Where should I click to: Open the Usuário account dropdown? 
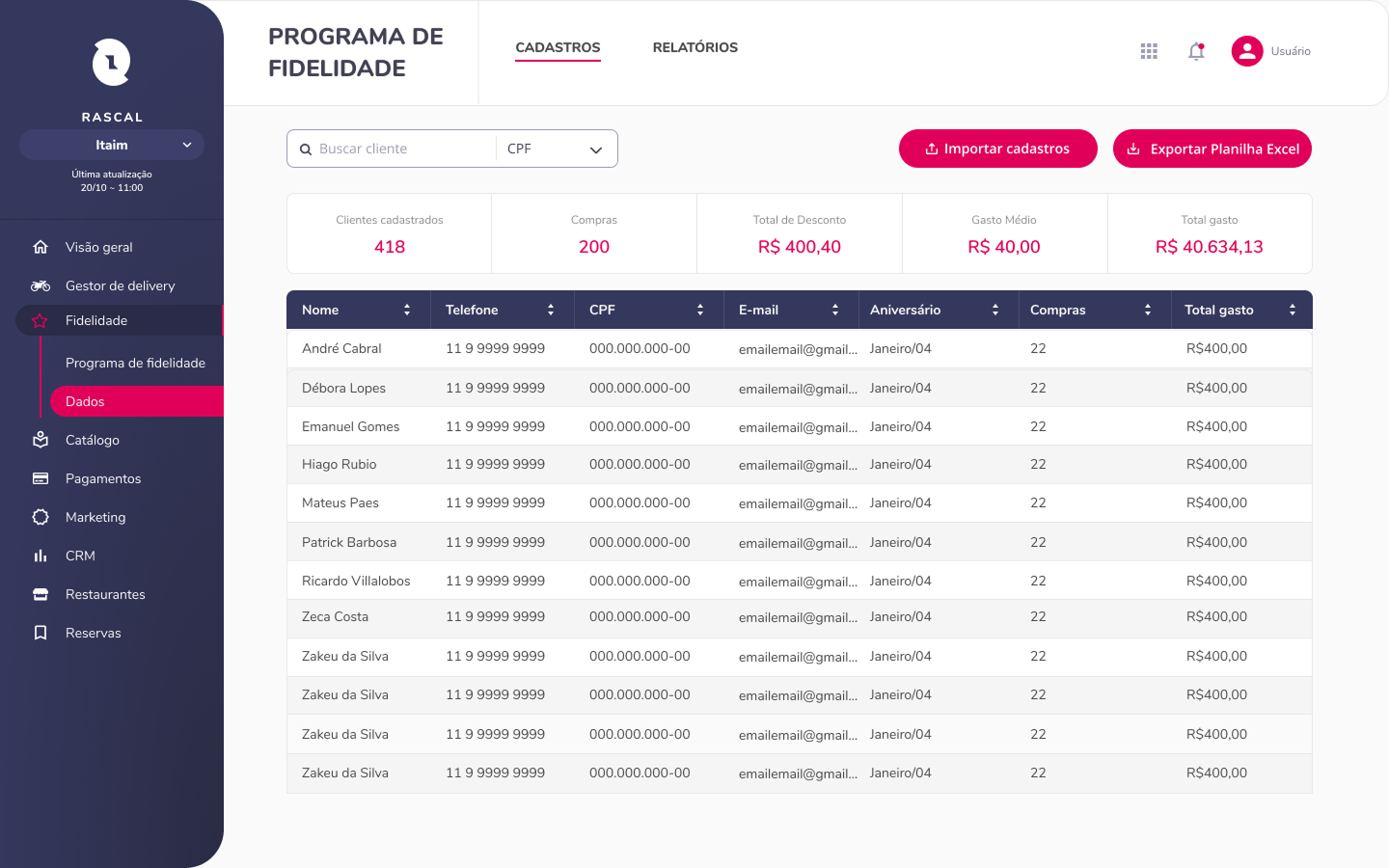[x=1271, y=51]
